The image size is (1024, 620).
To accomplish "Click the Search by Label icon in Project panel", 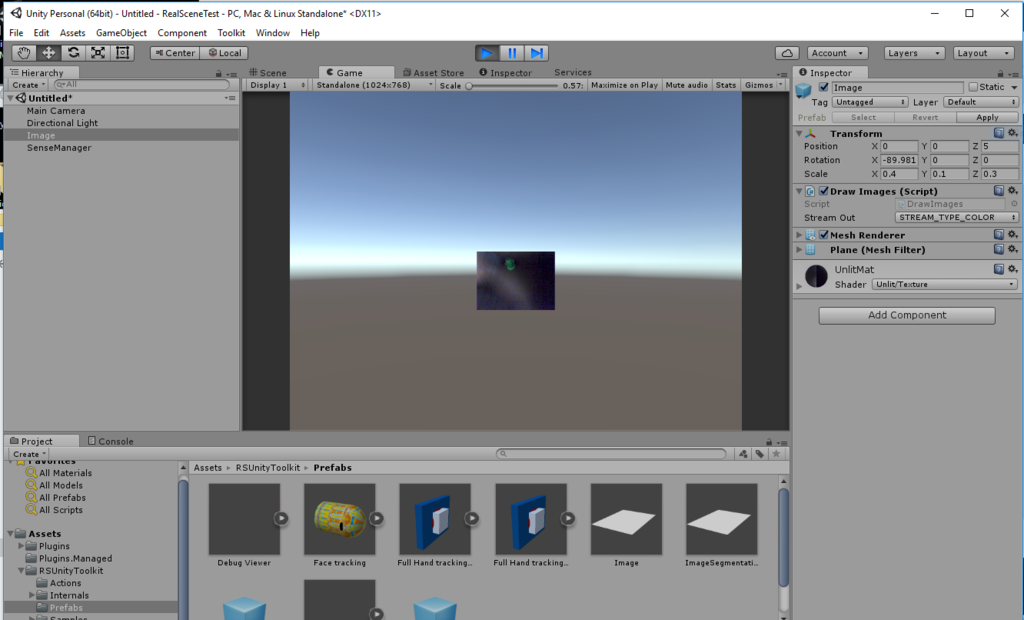I will tap(760, 453).
